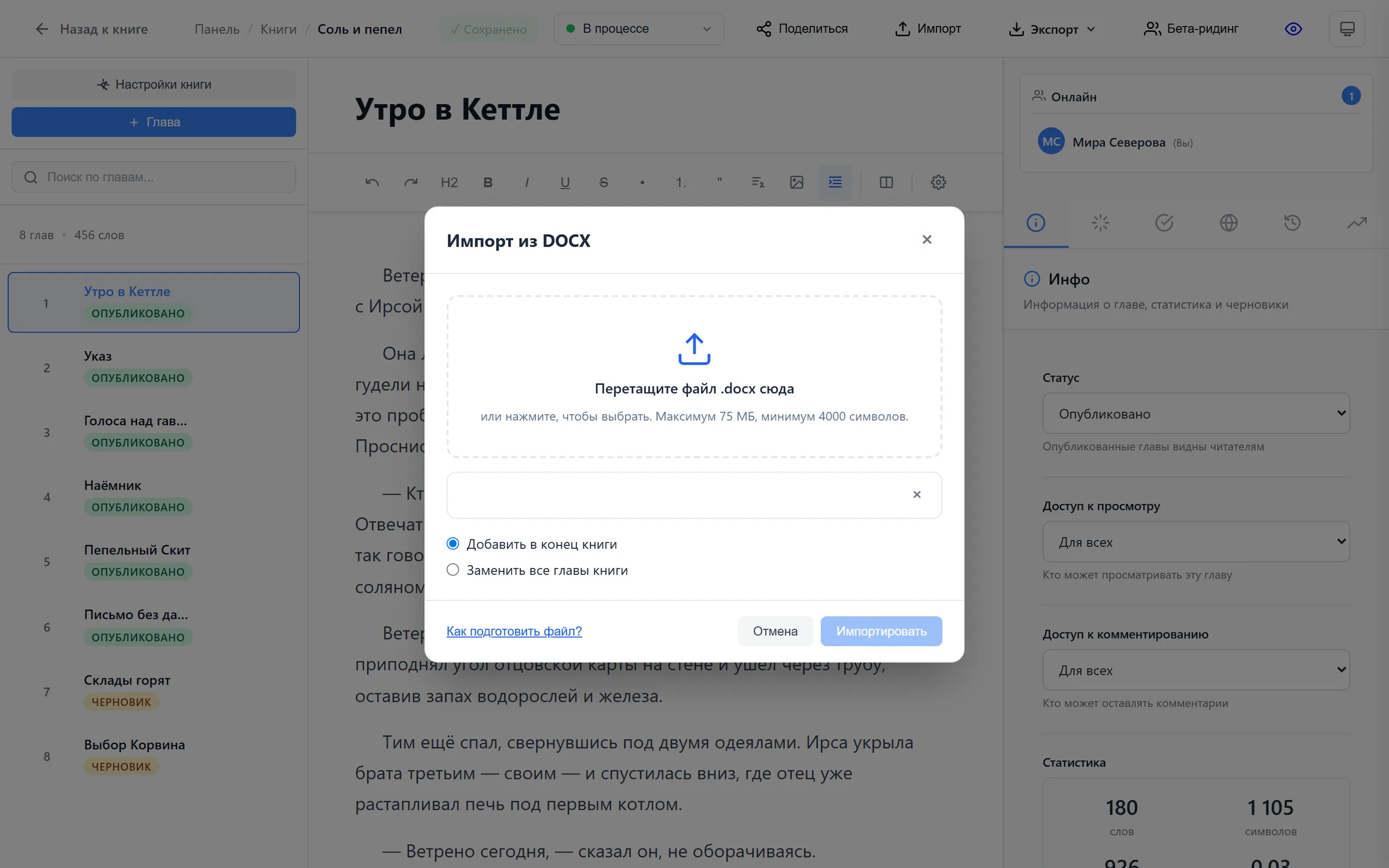This screenshot has width=1389, height=868.
Task: Toggle underline formatting
Action: [x=565, y=182]
